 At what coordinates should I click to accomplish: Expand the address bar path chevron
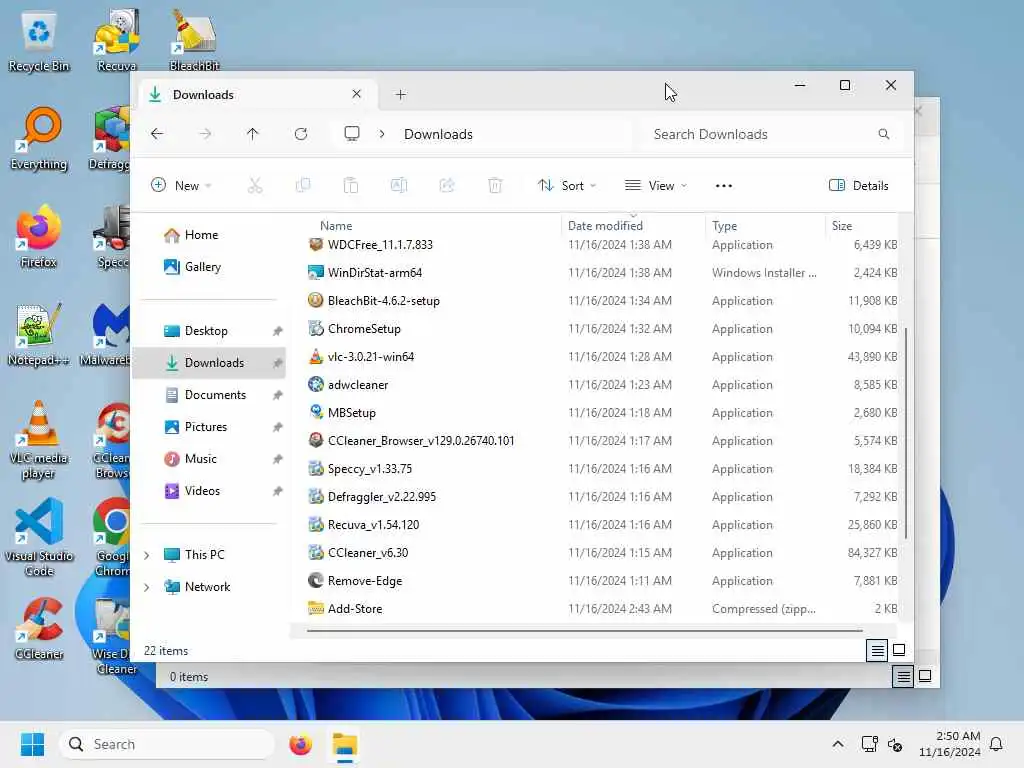(382, 134)
